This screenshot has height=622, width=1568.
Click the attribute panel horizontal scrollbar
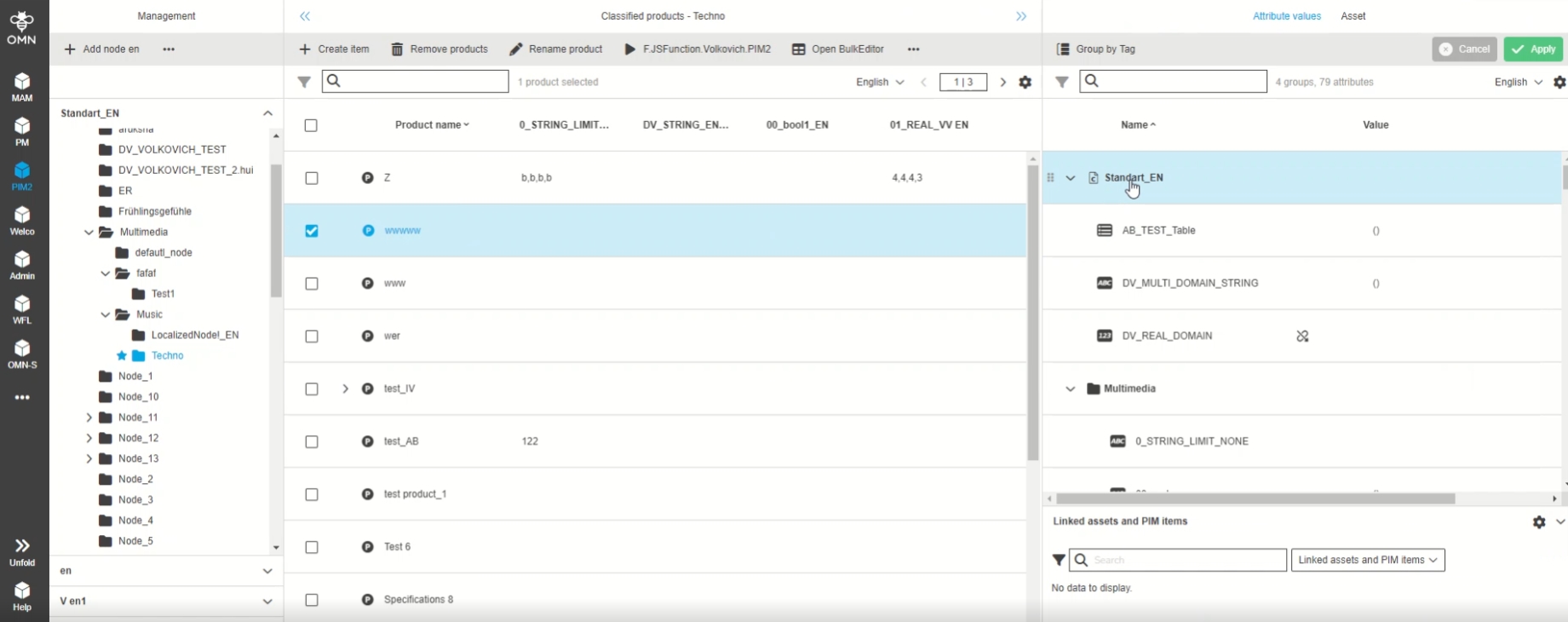click(1255, 498)
